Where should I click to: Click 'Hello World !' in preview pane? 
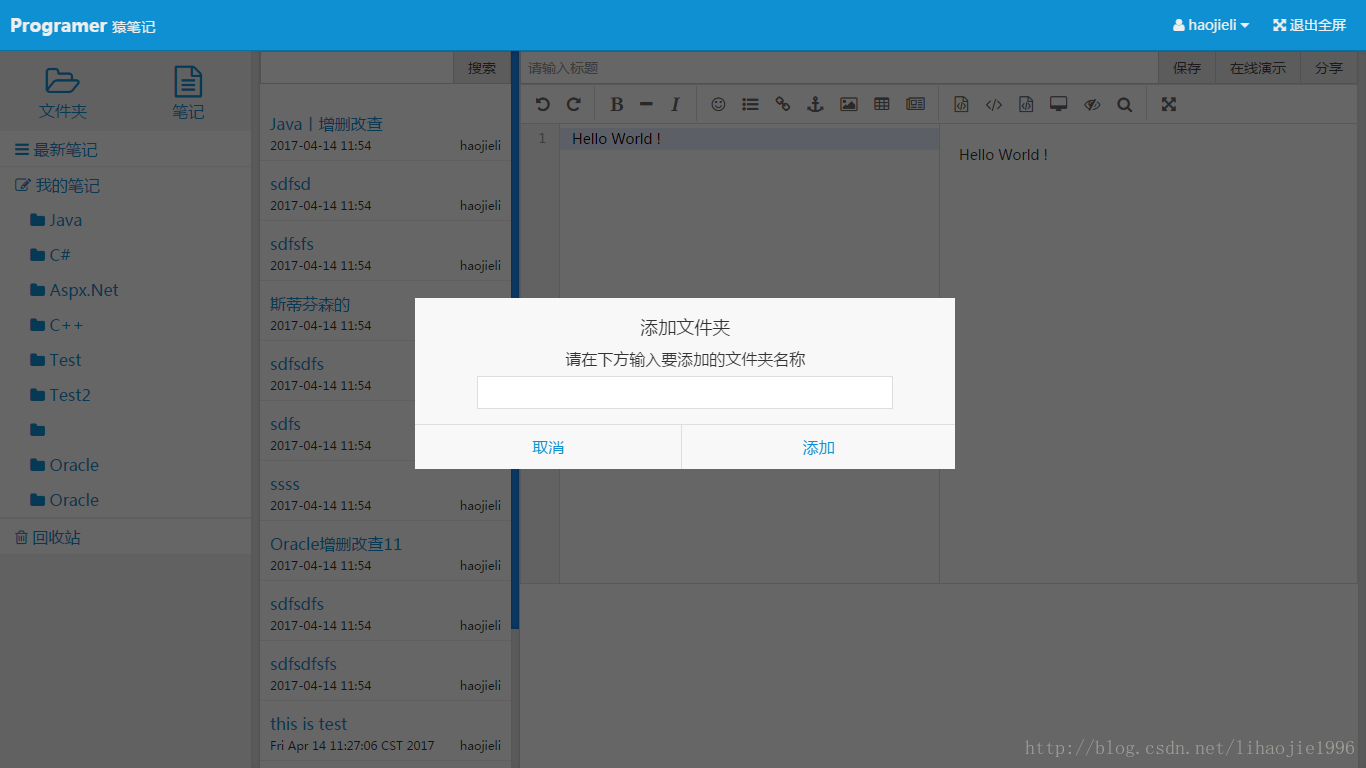coord(1003,155)
